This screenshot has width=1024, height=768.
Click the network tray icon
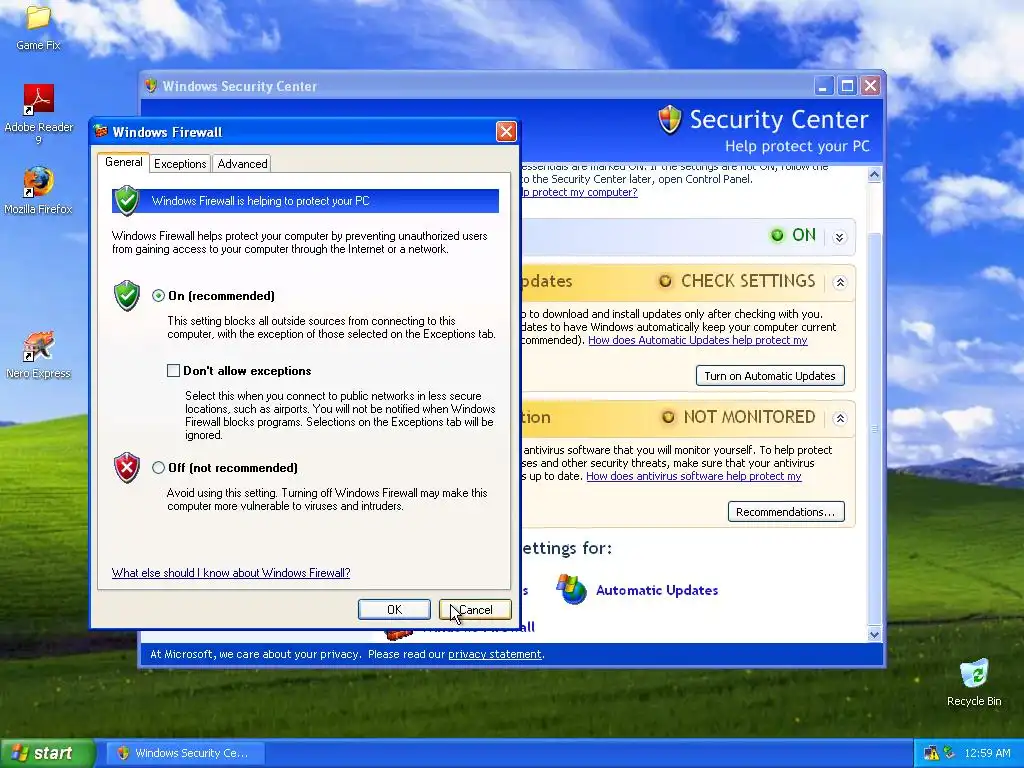(x=931, y=753)
